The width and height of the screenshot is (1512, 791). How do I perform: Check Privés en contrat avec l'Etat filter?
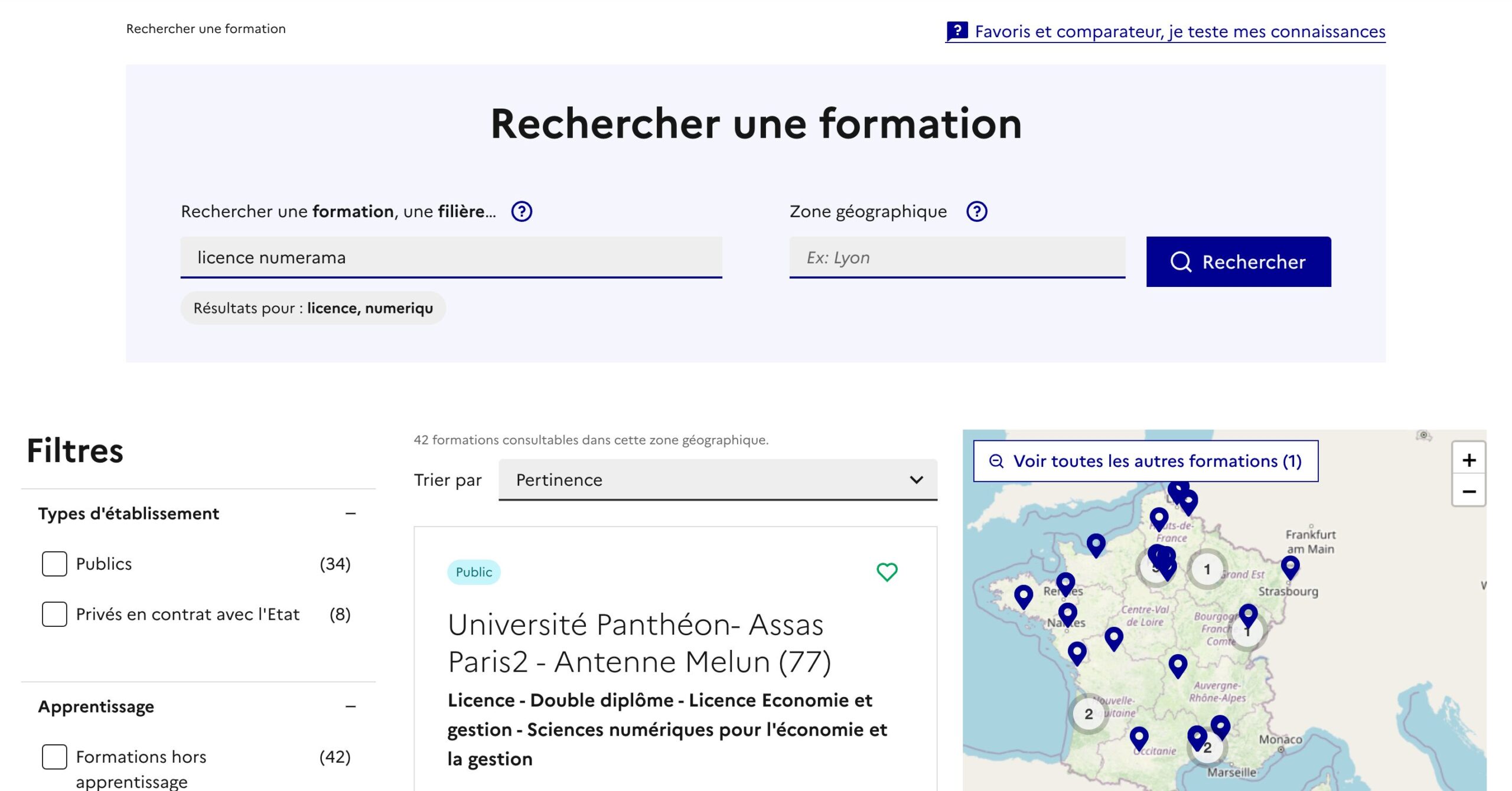[54, 614]
